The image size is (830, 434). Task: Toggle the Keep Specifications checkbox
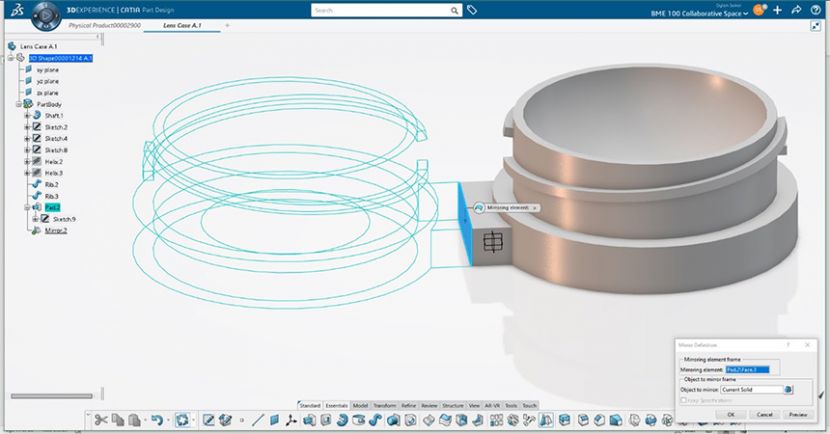click(x=684, y=400)
